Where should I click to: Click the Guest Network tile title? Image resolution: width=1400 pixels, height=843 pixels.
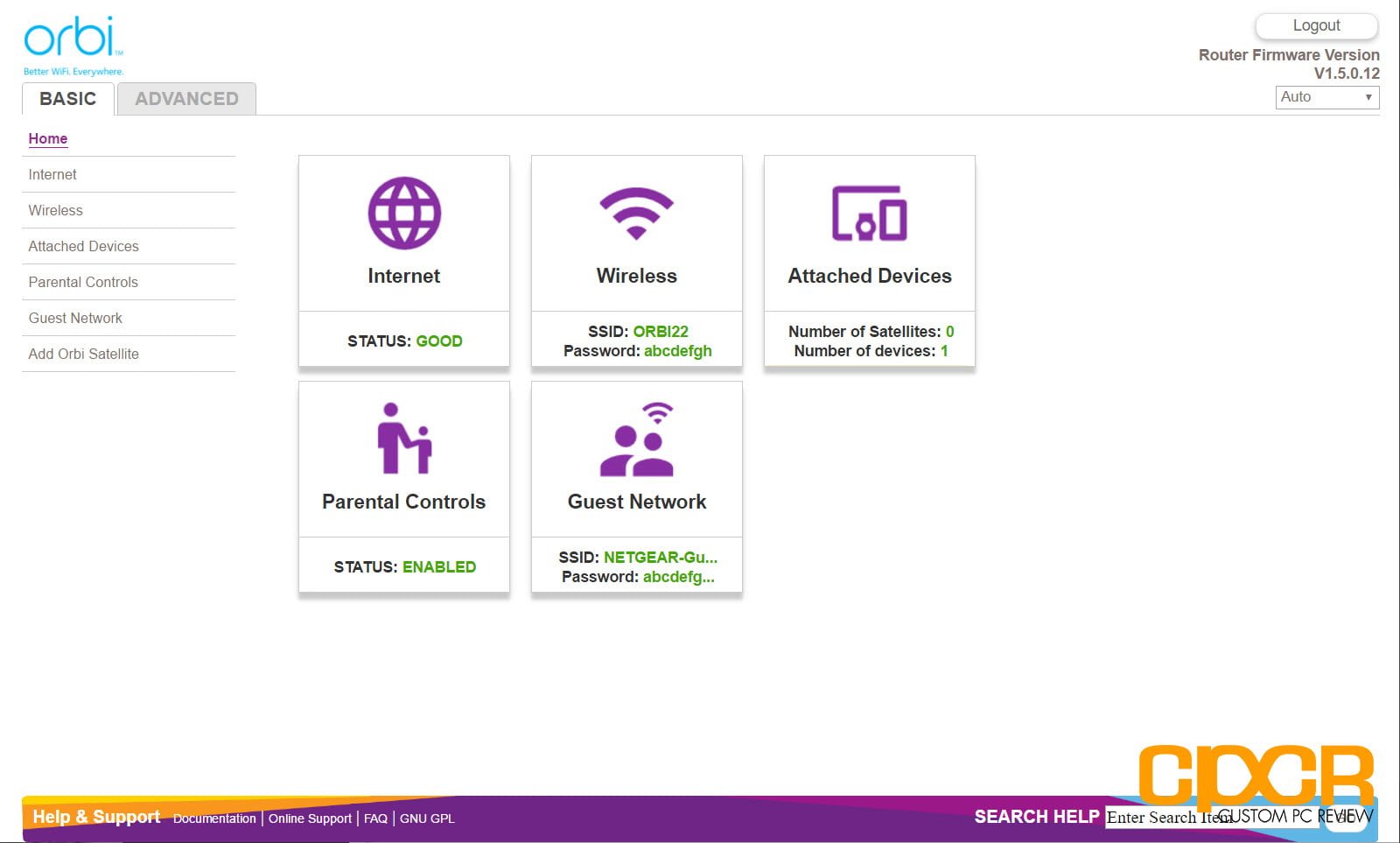[637, 502]
